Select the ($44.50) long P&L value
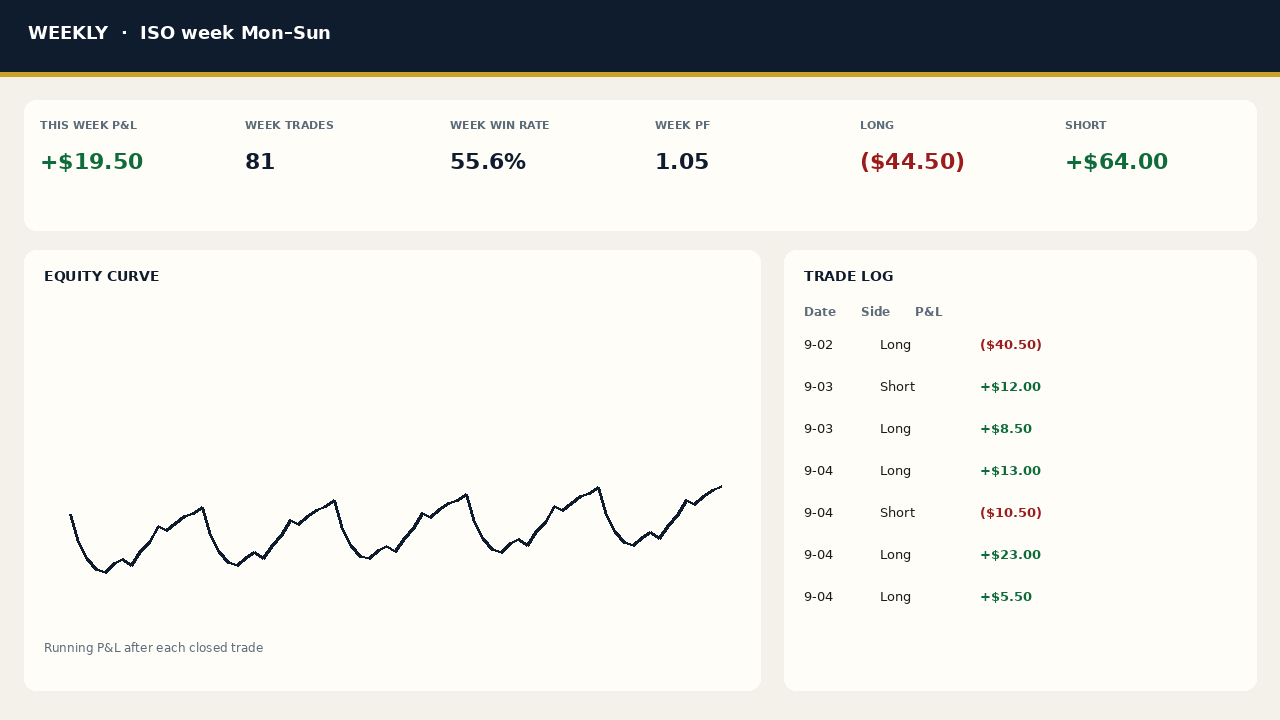1280x720 pixels. [912, 162]
